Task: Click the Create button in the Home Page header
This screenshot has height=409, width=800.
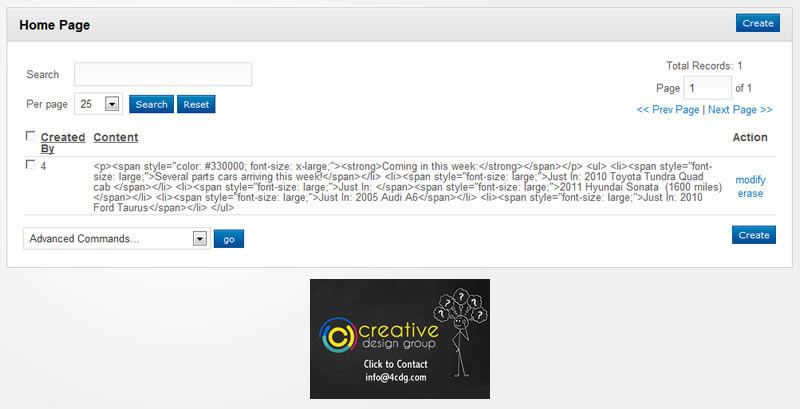Action: pyautogui.click(x=755, y=23)
